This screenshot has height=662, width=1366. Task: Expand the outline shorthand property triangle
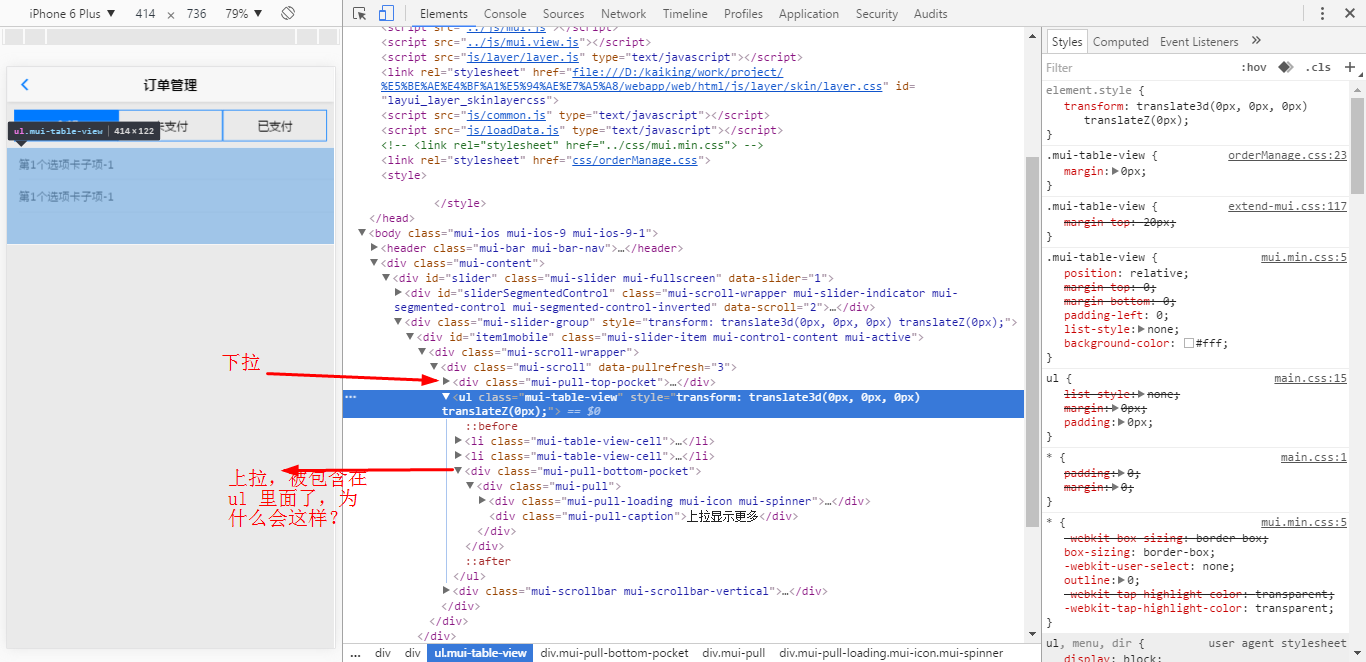pyautogui.click(x=1122, y=580)
